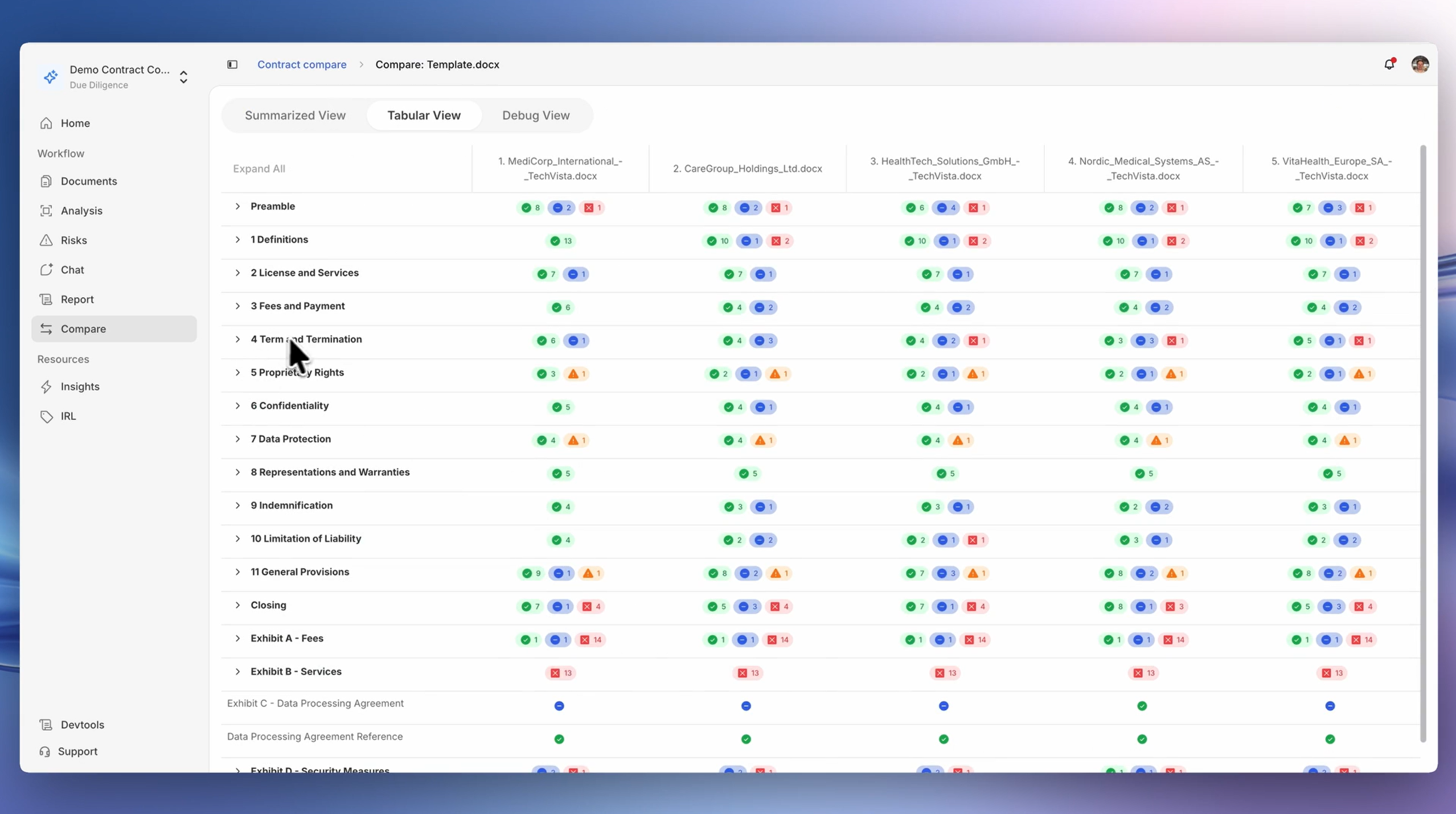Click the 10 Limitation of Liability label
Viewport: 1456px width, 814px height.
[x=306, y=538]
